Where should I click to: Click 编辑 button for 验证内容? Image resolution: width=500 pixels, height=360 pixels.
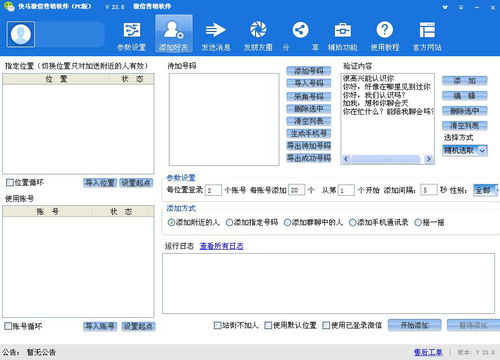[x=465, y=96]
